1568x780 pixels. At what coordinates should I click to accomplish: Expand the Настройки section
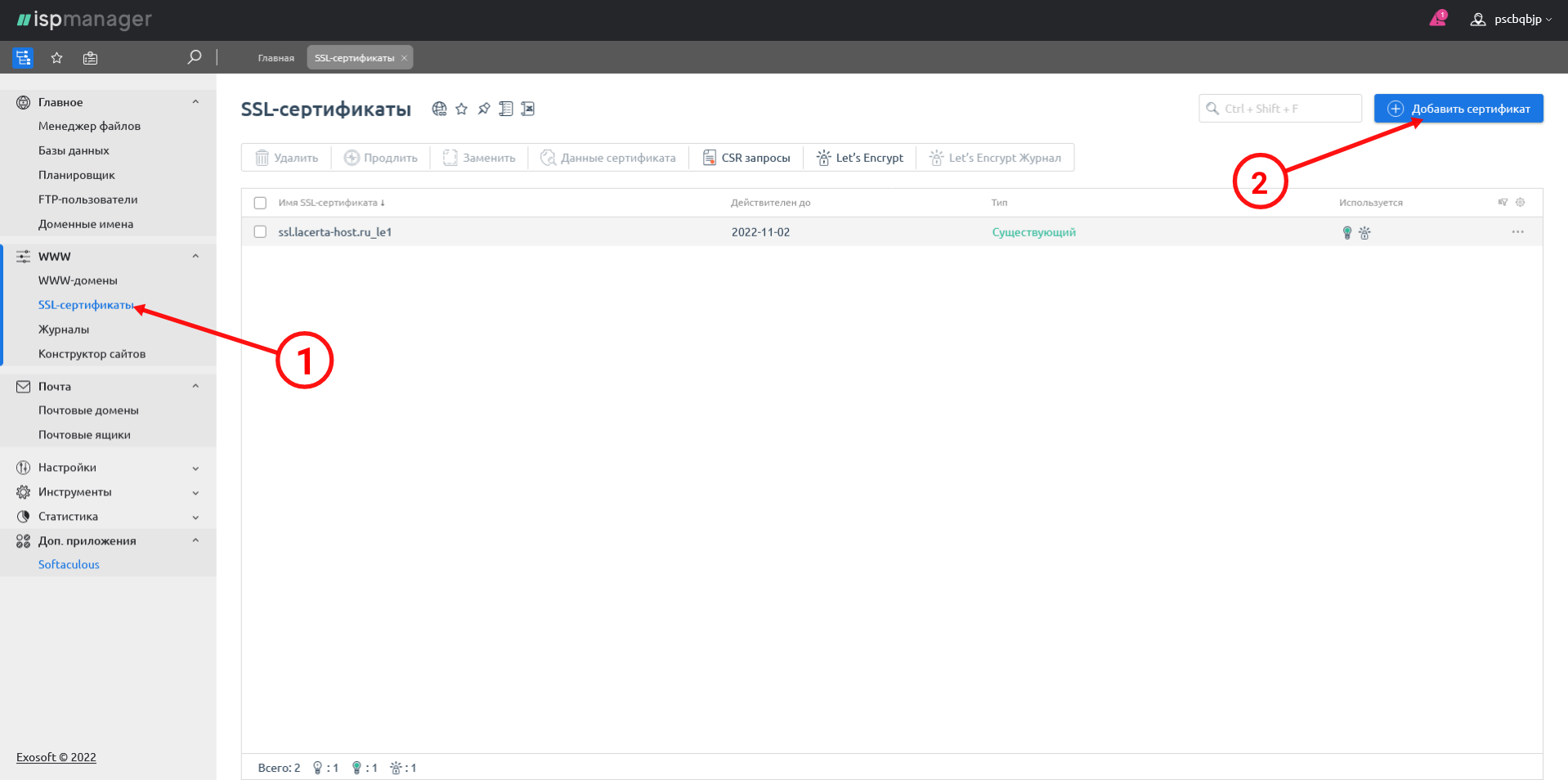195,468
